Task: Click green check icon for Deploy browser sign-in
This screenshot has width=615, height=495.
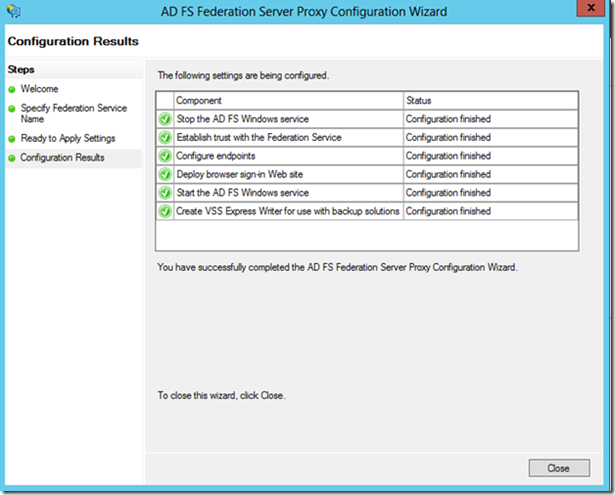Action: tap(165, 174)
